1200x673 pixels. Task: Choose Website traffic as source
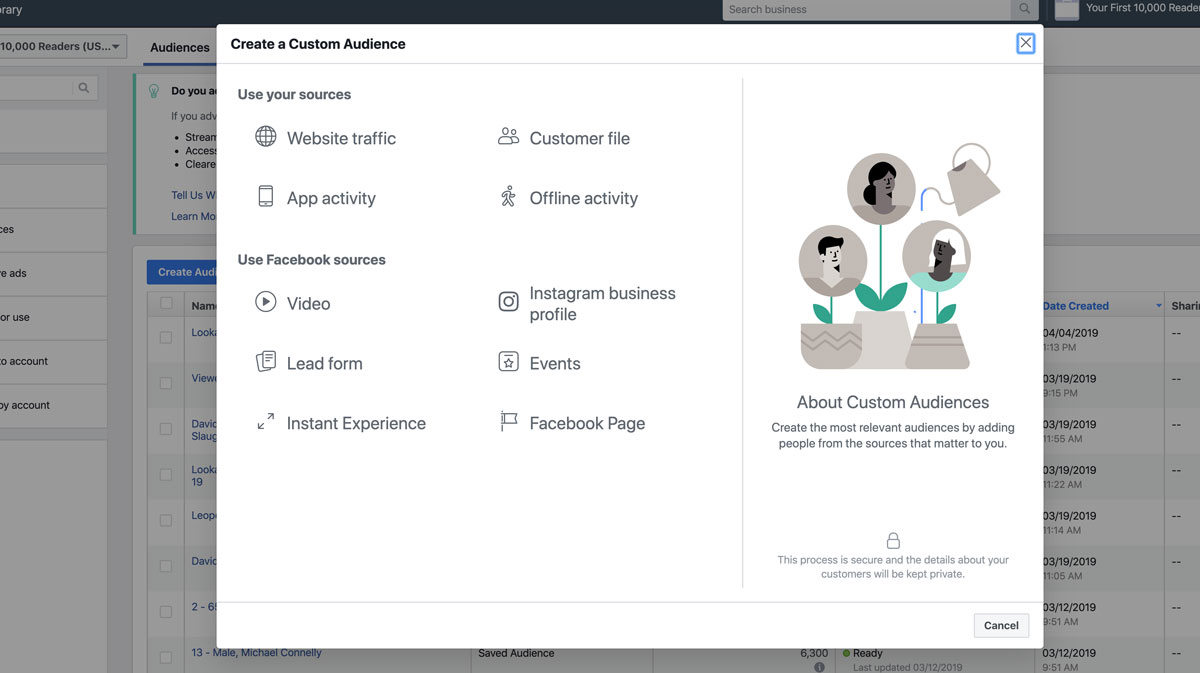341,138
